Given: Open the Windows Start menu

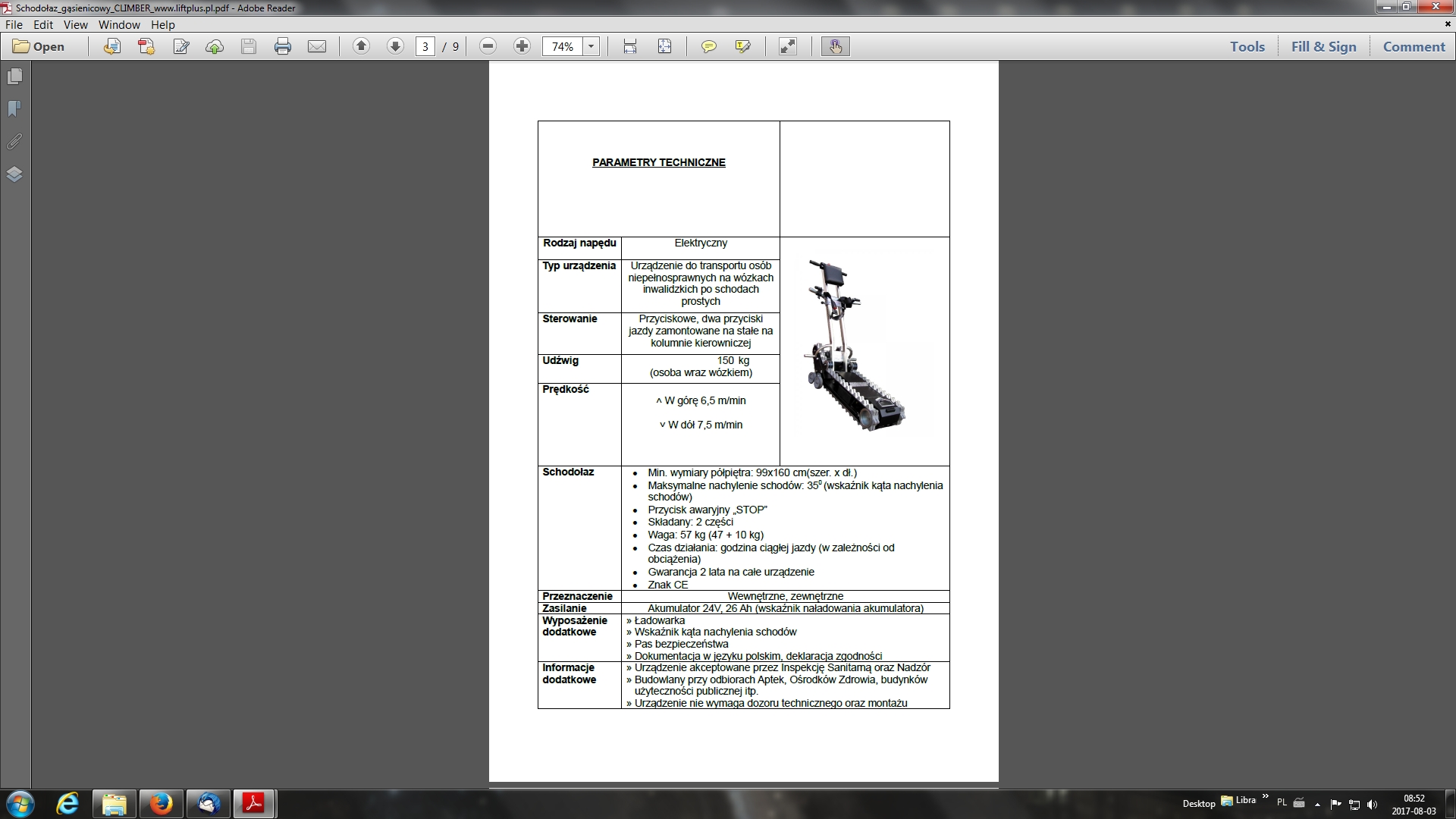Looking at the screenshot, I should [20, 803].
